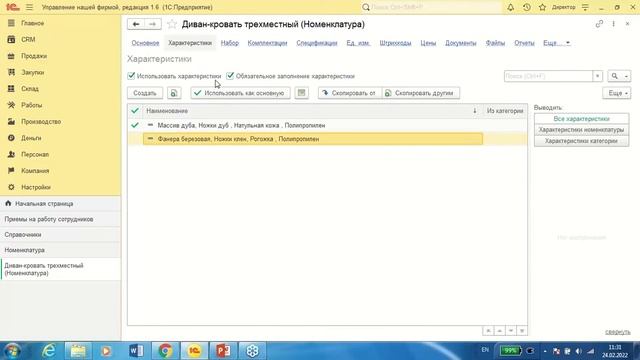Open the 1C main menu hamburger icon
The width and height of the screenshot is (640, 360).
(x=29, y=7)
